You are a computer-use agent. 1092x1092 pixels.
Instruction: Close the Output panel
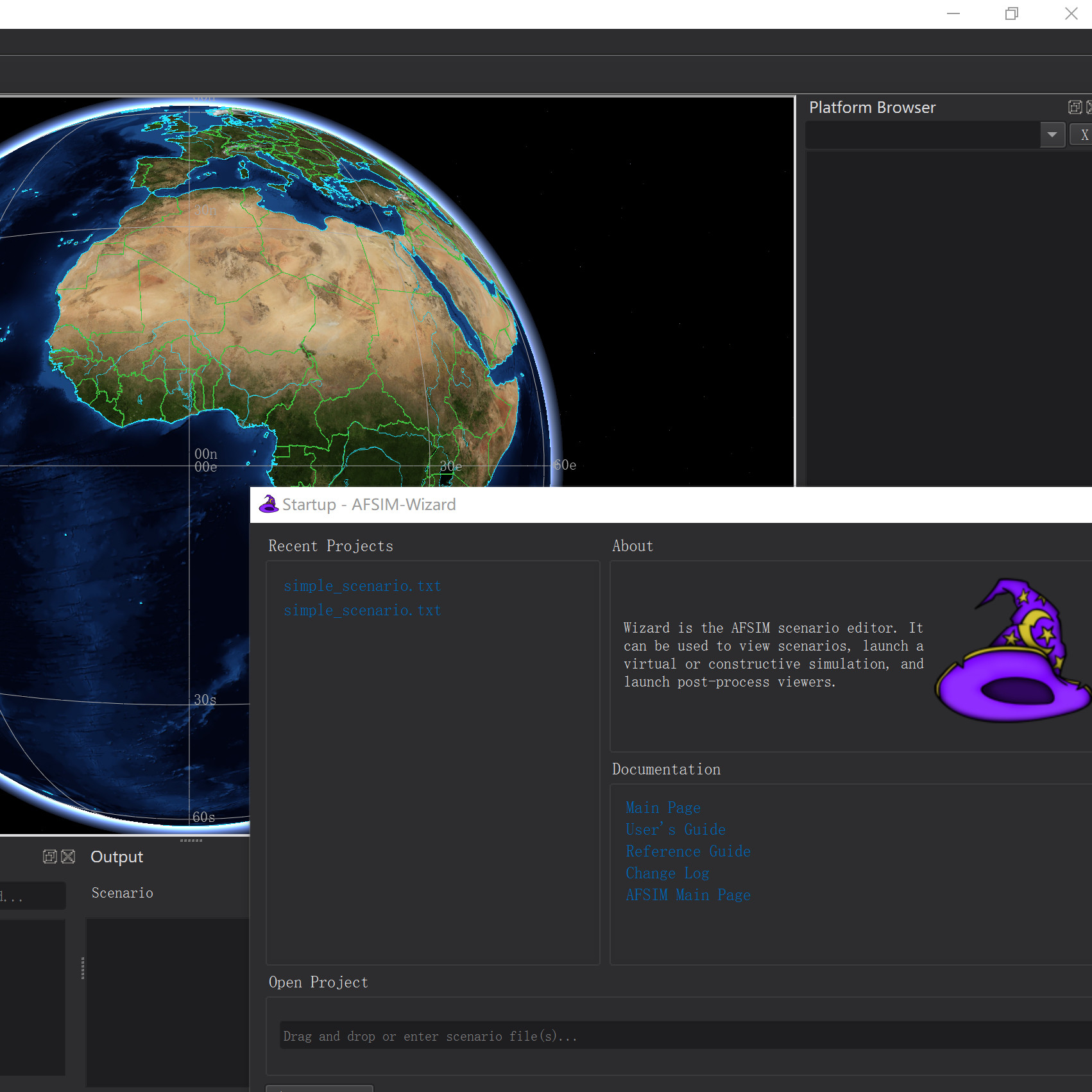point(68,857)
